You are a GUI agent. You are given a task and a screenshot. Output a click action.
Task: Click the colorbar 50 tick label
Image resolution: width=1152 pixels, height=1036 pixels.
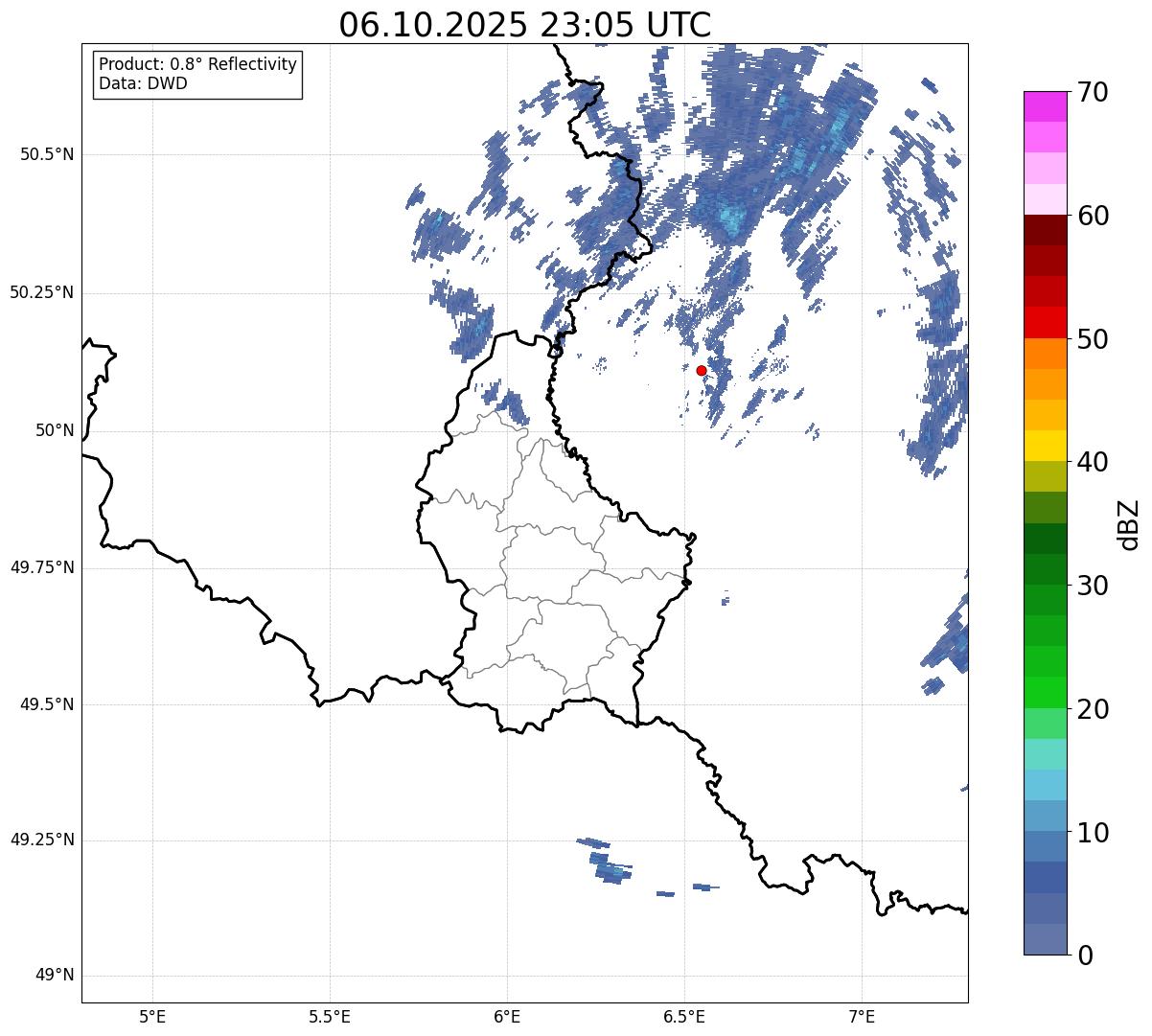pos(1093,339)
